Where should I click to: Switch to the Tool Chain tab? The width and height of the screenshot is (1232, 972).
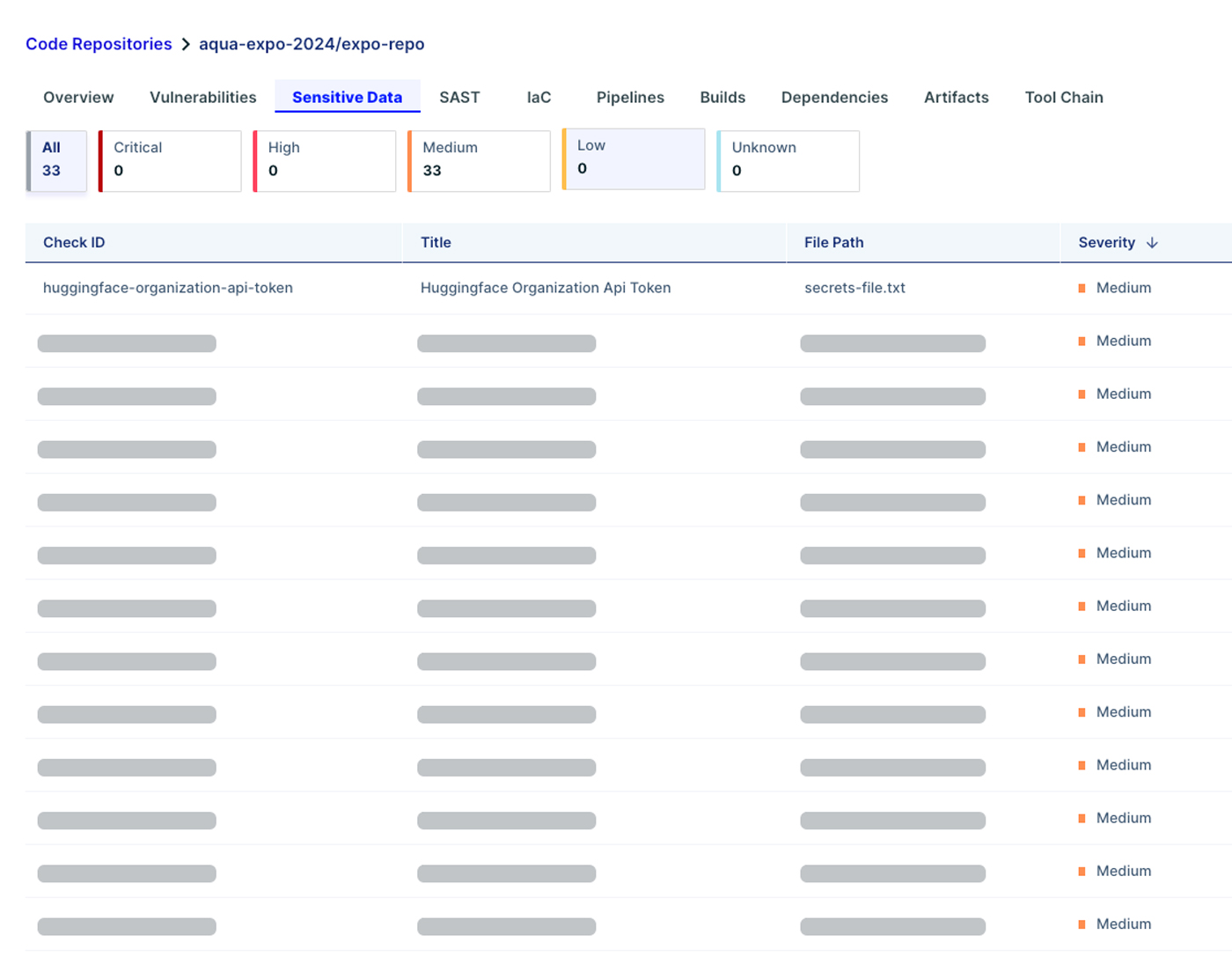1064,97
